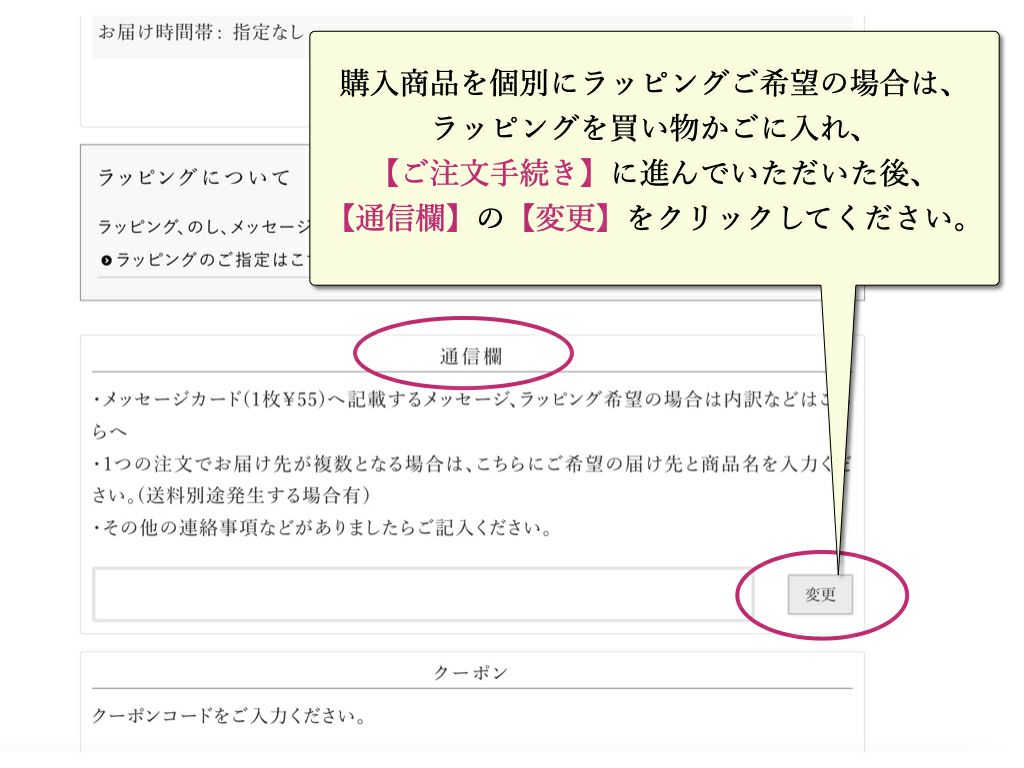1024x768 pixels.
Task: Focus the 通信欄 message input field
Action: click(420, 595)
